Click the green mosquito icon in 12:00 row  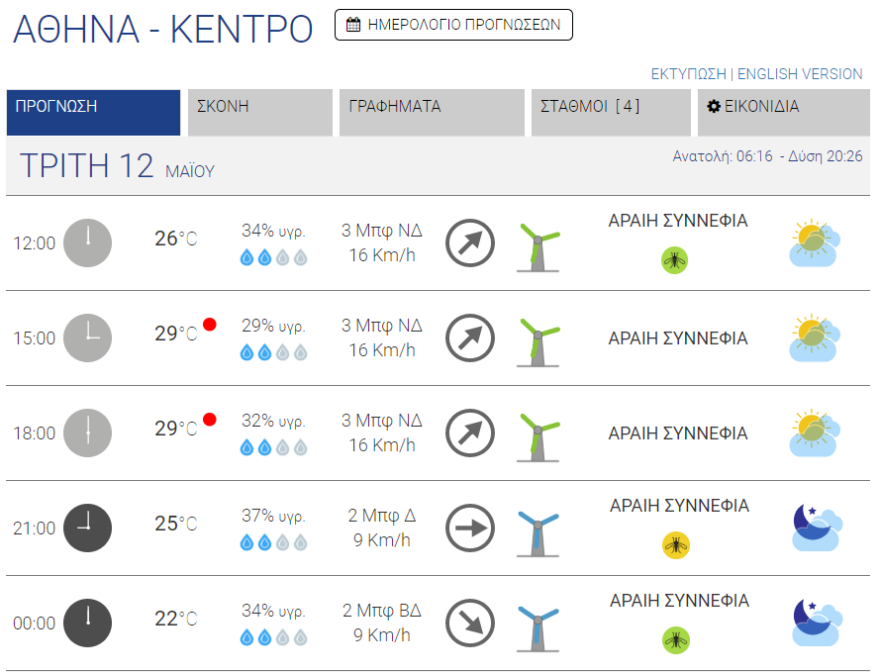(675, 261)
